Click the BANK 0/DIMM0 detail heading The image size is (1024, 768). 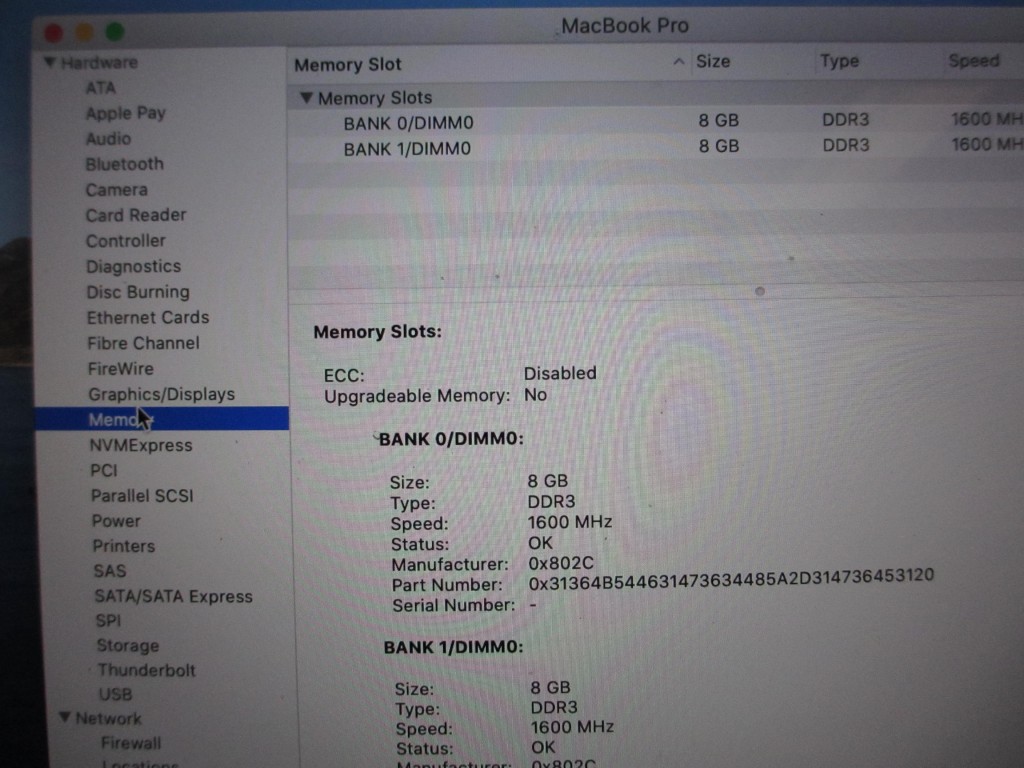coord(451,439)
